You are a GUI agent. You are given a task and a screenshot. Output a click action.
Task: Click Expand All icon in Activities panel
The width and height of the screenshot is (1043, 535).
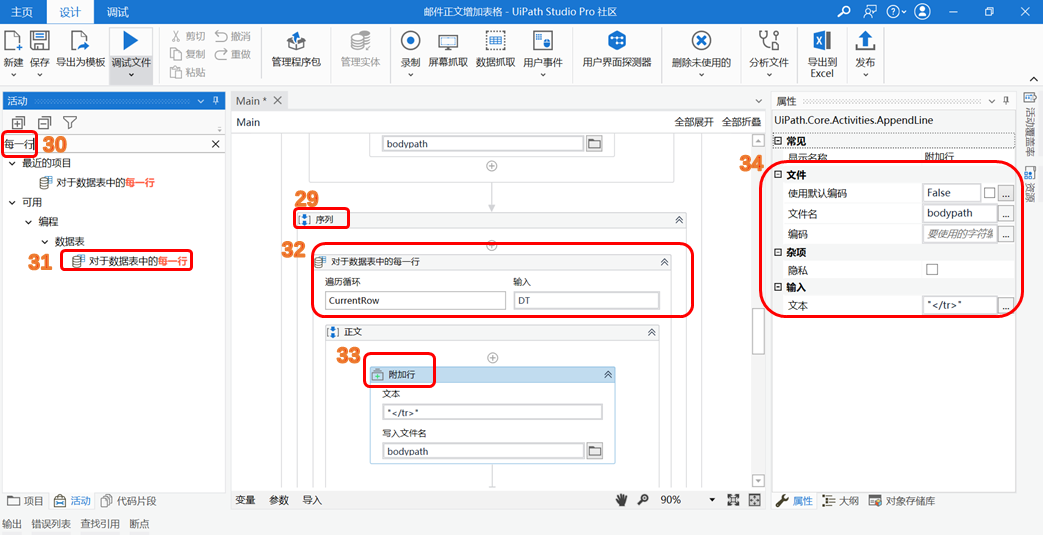tap(19, 122)
